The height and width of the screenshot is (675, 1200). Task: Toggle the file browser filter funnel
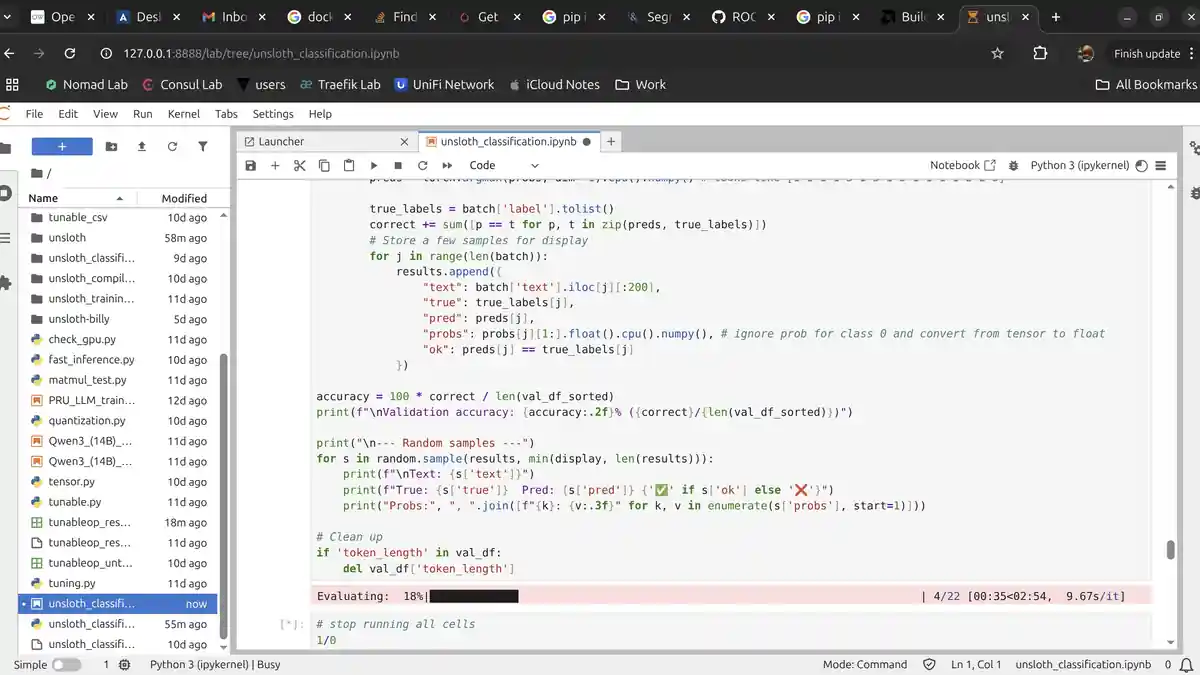[203, 146]
